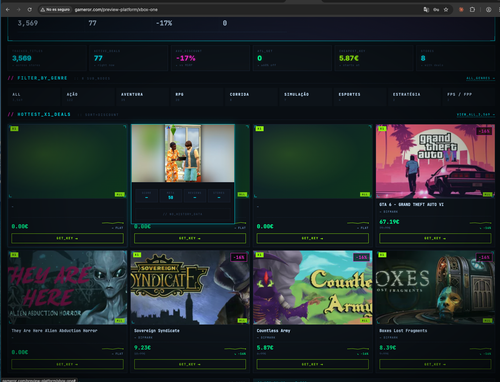Select the ESTRATÉGIA genre filter
Viewport: 500px width, 382px height.
(x=414, y=97)
